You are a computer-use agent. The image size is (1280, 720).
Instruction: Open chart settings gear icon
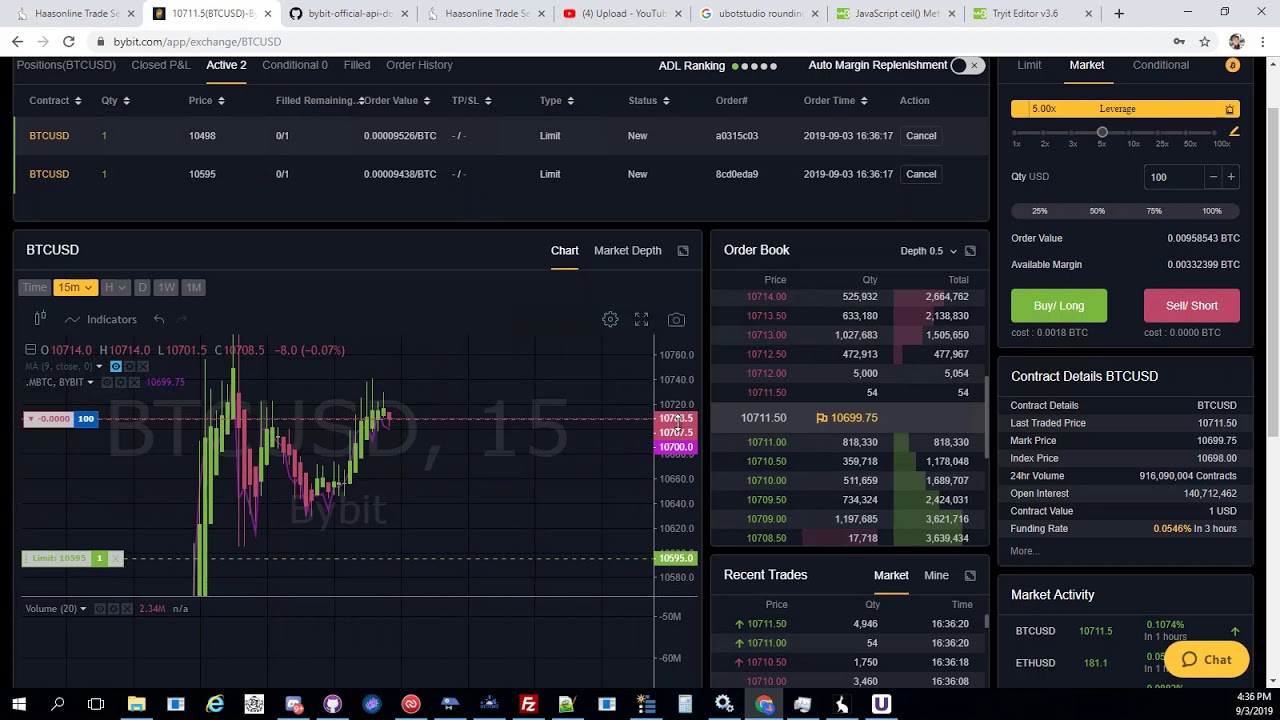(x=610, y=319)
